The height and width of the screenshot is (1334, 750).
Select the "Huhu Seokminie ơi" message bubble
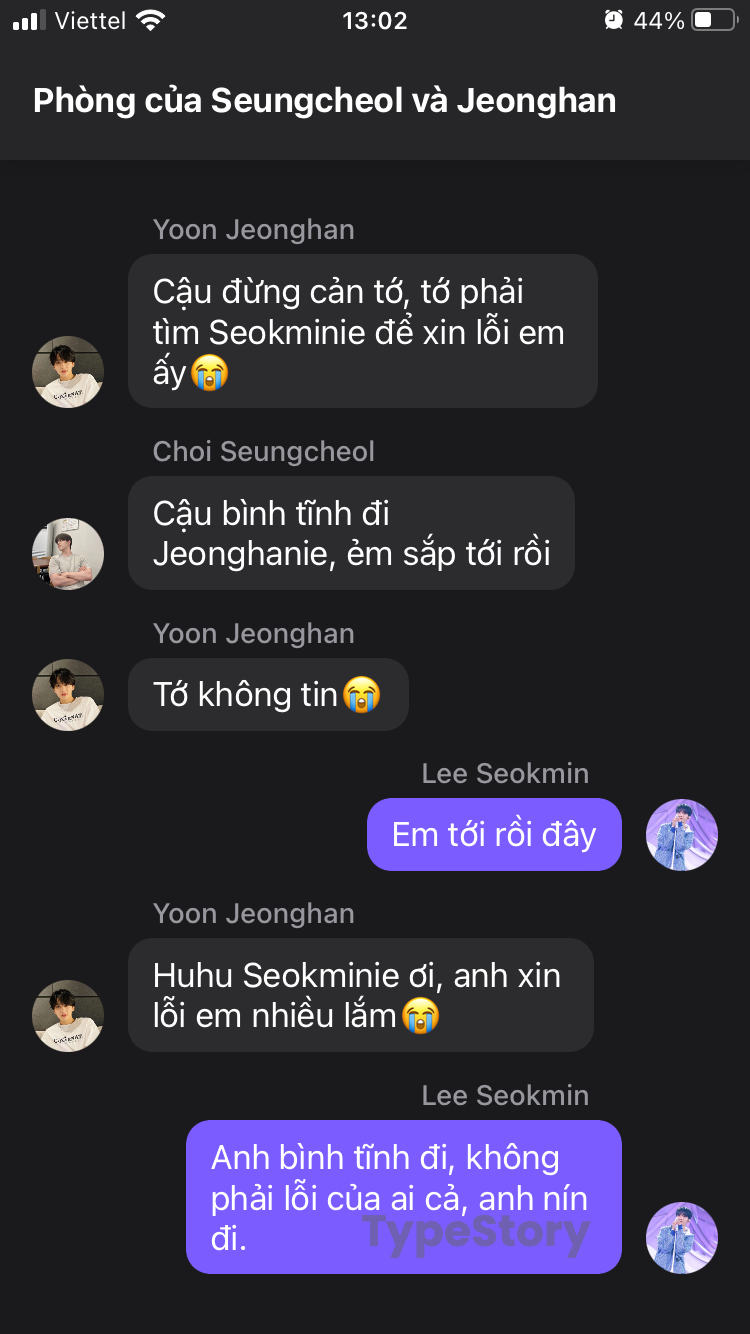tap(360, 995)
